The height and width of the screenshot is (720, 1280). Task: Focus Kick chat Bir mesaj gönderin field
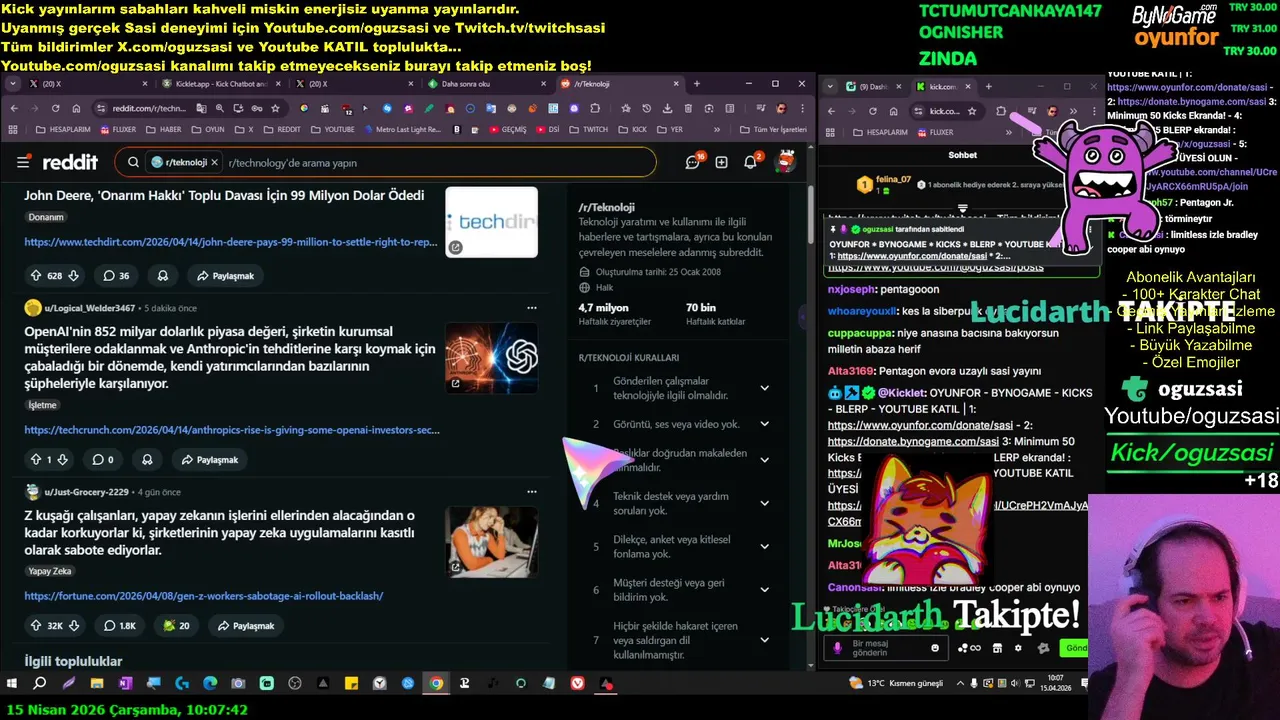(887, 648)
